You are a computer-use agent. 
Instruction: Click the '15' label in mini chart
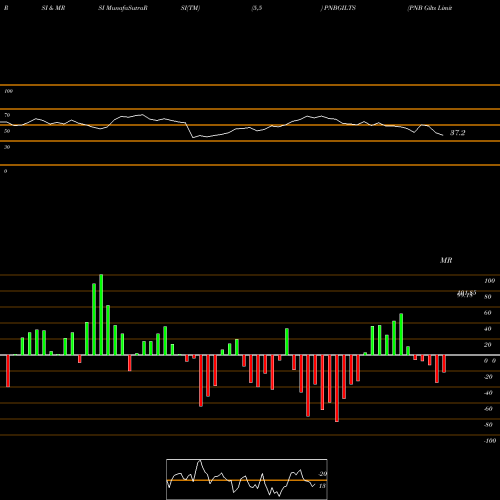pos(322,486)
